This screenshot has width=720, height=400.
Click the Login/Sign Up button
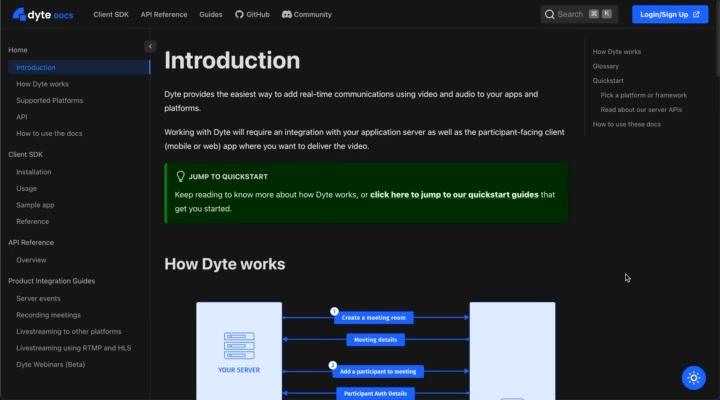tap(669, 14)
